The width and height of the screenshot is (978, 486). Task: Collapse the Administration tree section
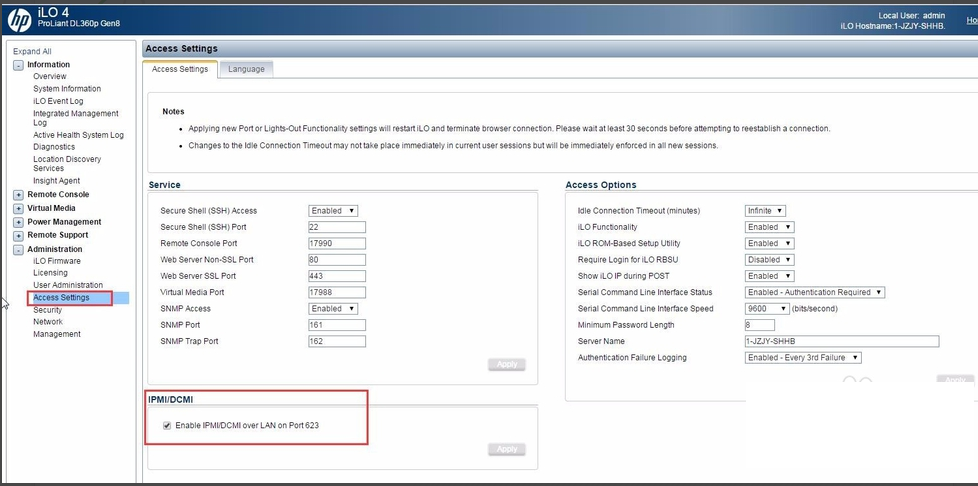pyautogui.click(x=19, y=250)
